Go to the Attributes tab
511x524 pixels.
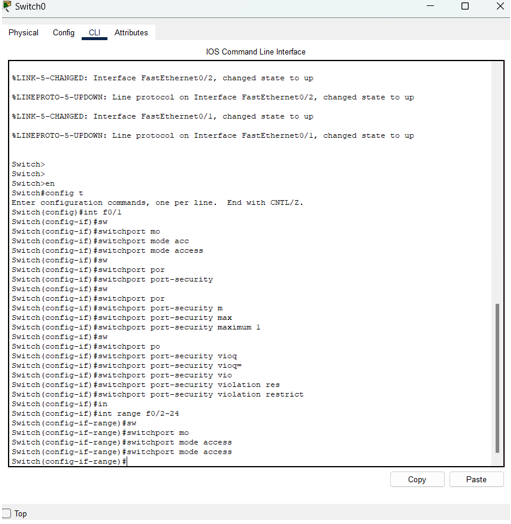point(131,33)
